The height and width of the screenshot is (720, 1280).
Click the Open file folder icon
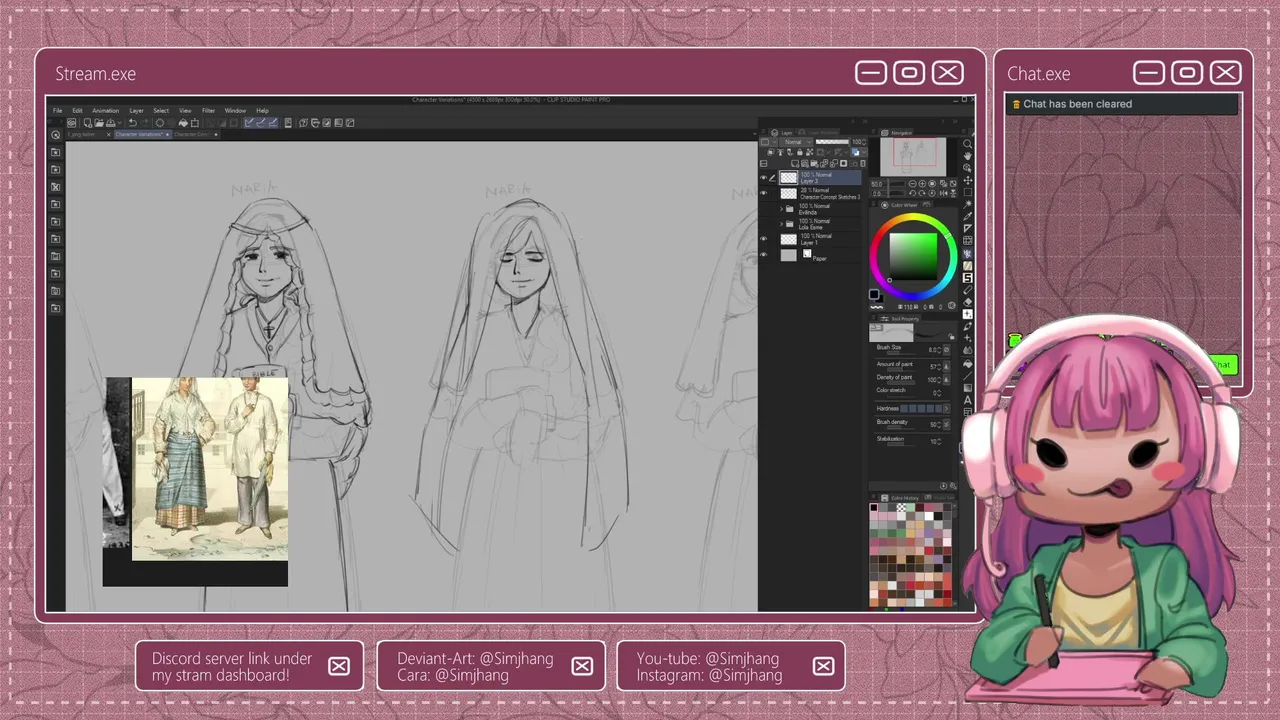(x=99, y=122)
